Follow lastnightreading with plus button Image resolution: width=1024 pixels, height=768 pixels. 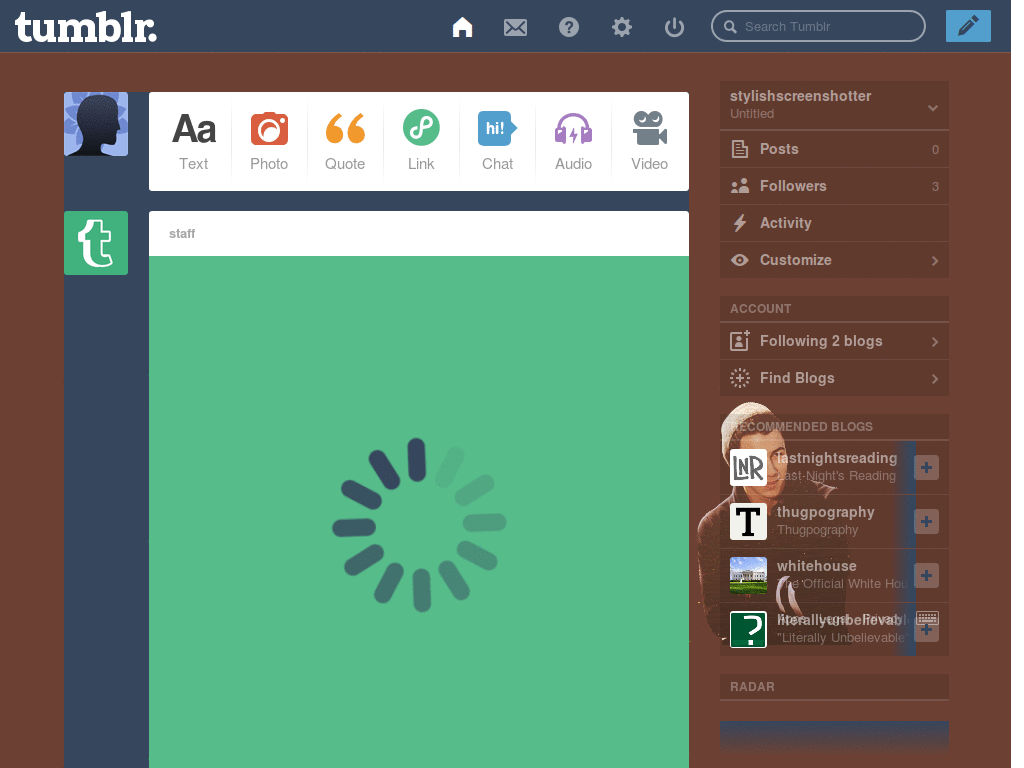[x=926, y=468]
